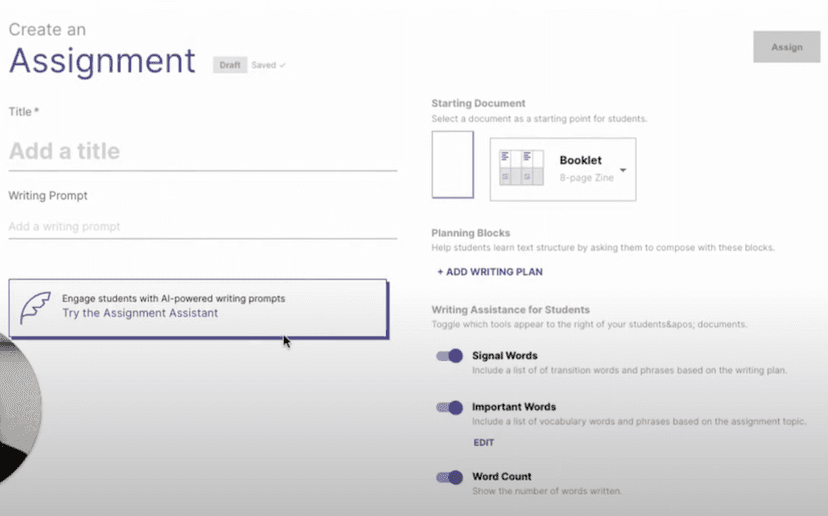Toggle off the Signal Words switch
Screen dimensions: 828x516
[x=450, y=356]
